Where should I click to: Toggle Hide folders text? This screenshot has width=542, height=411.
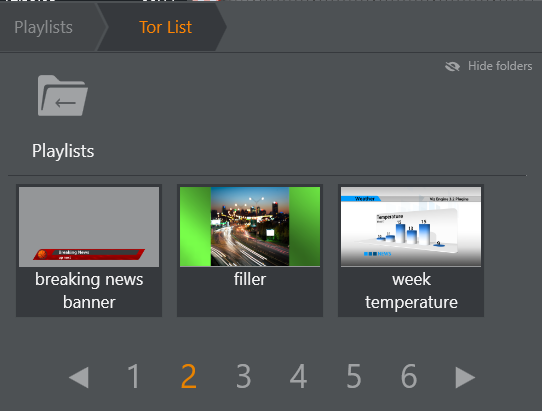[x=500, y=66]
